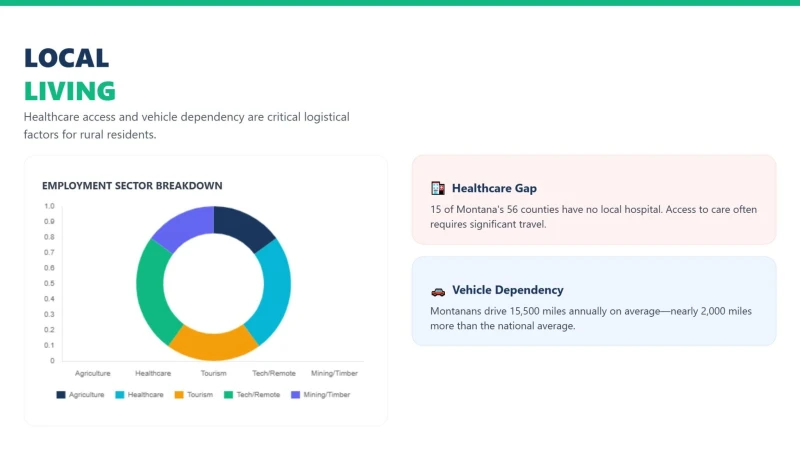Click the Mining/Timber legend label text
The height and width of the screenshot is (450, 800).
coord(327,394)
